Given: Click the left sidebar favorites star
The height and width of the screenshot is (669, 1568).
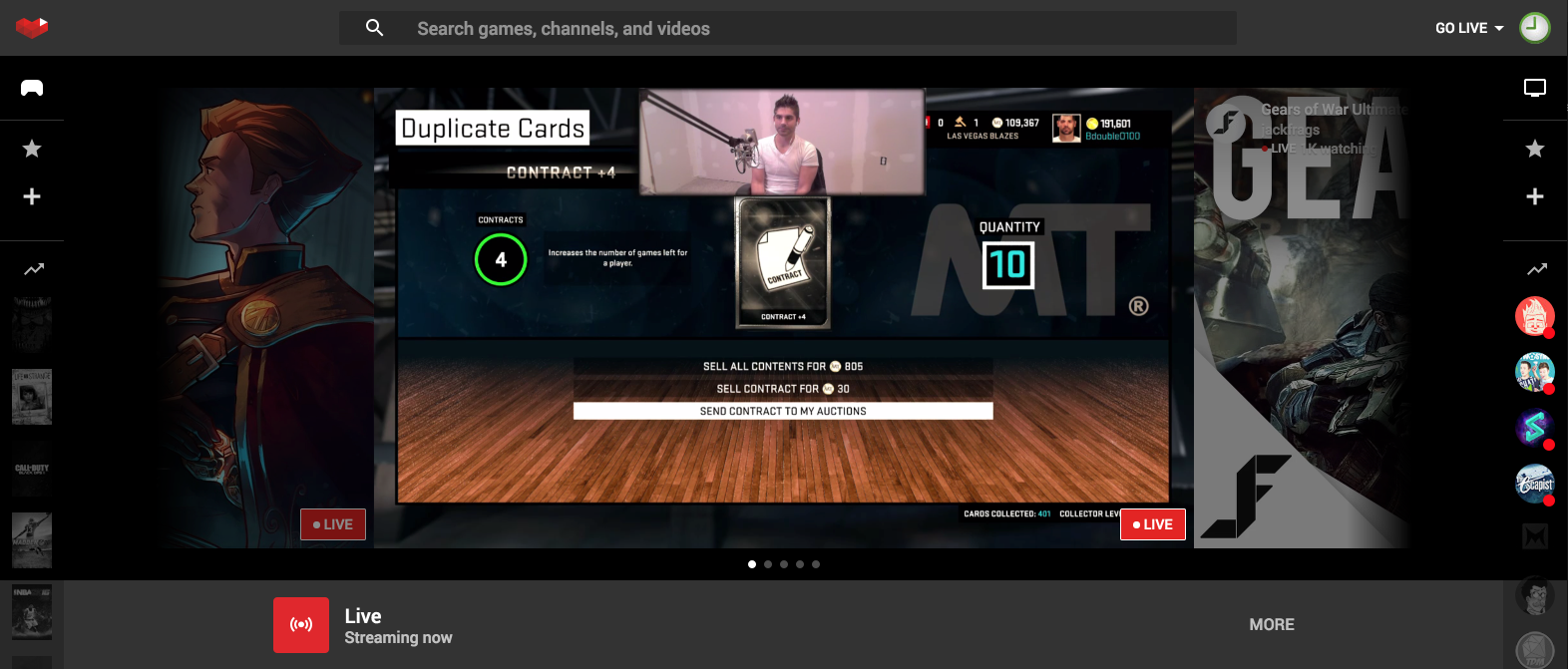Looking at the screenshot, I should (x=32, y=149).
